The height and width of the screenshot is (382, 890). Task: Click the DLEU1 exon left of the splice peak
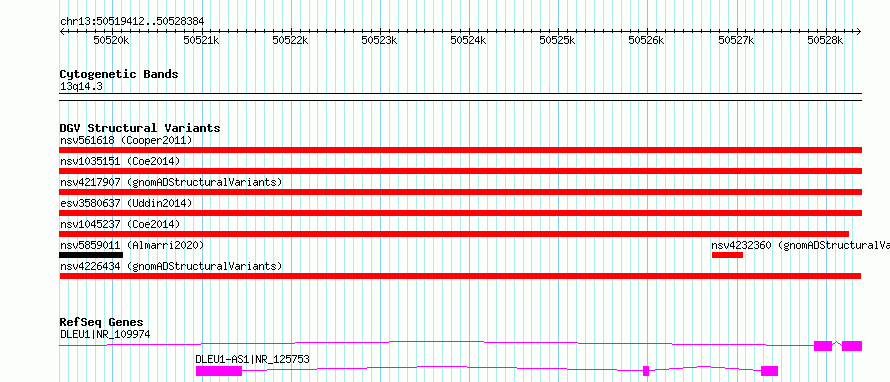tap(823, 346)
